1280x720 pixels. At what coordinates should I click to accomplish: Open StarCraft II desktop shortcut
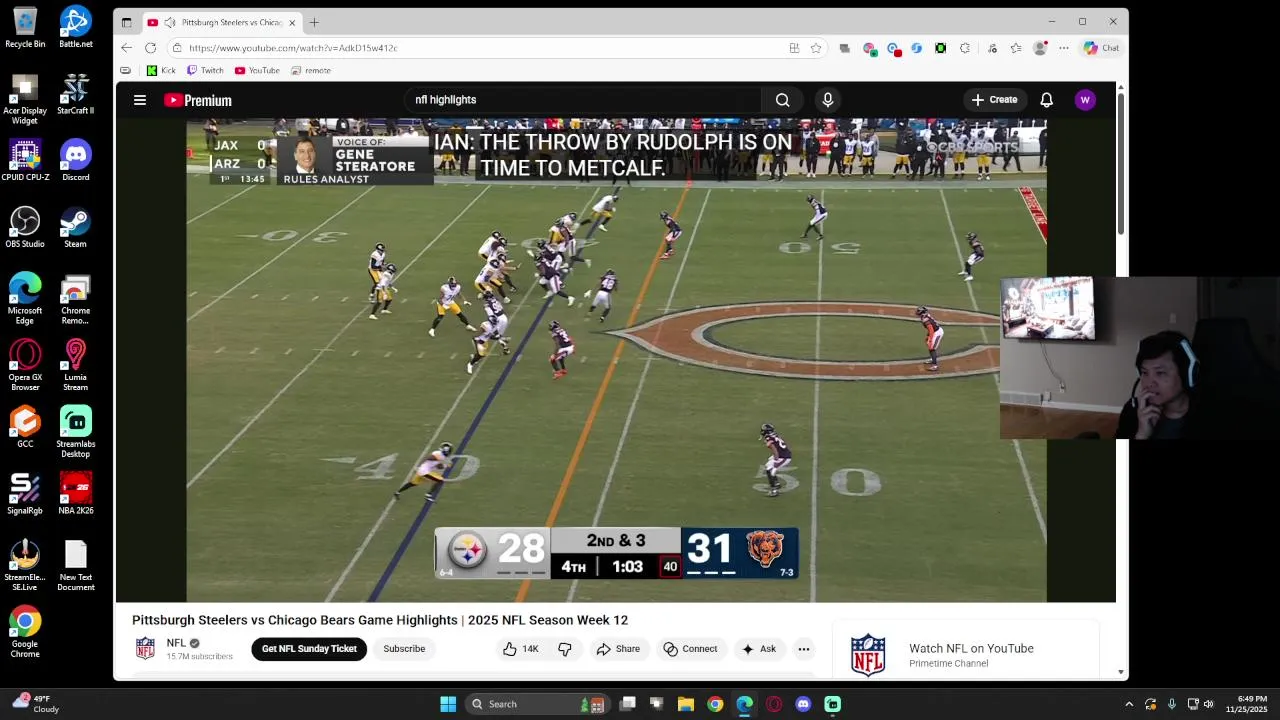75,94
